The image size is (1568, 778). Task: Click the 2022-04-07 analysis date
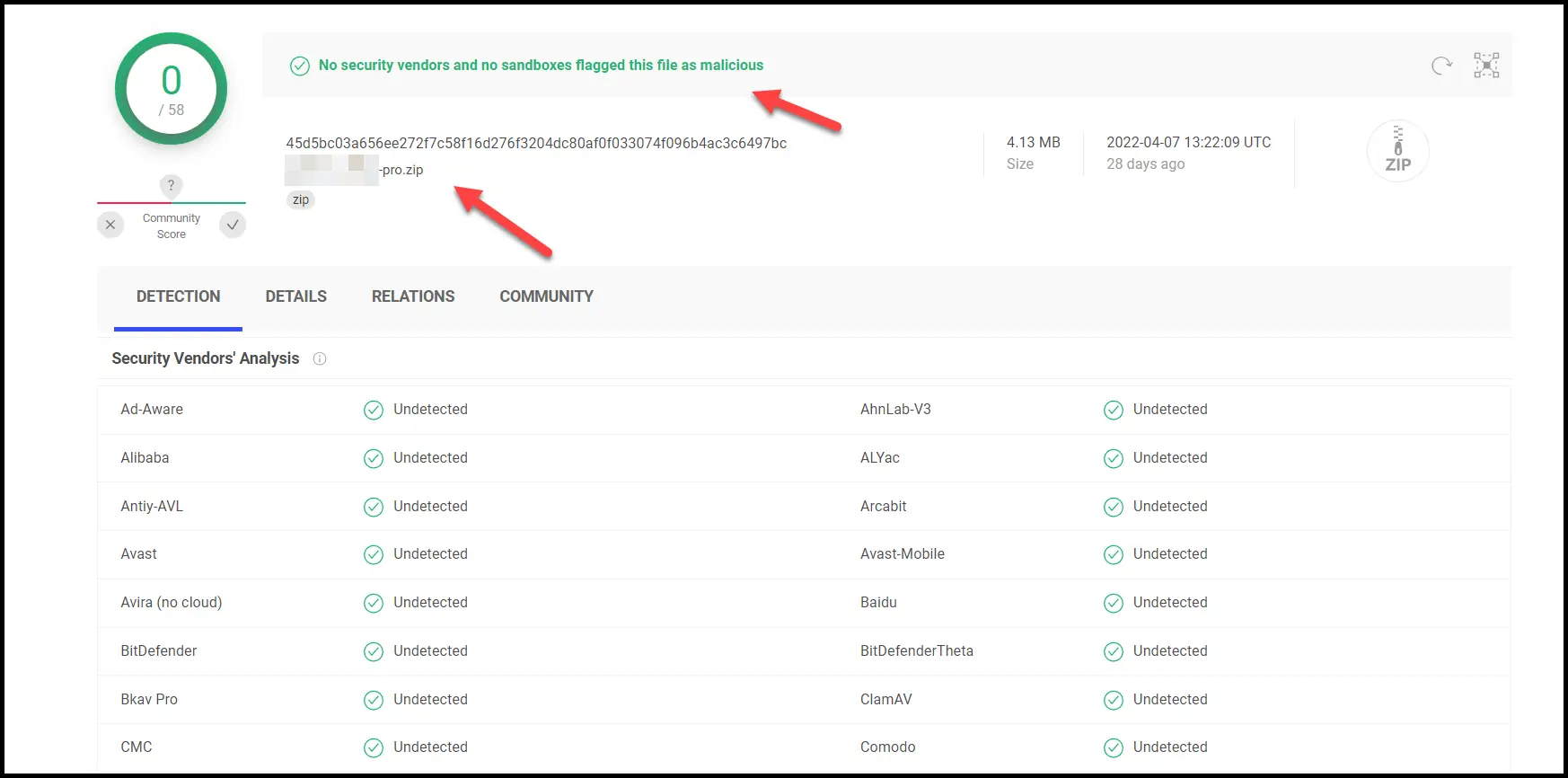1188,142
